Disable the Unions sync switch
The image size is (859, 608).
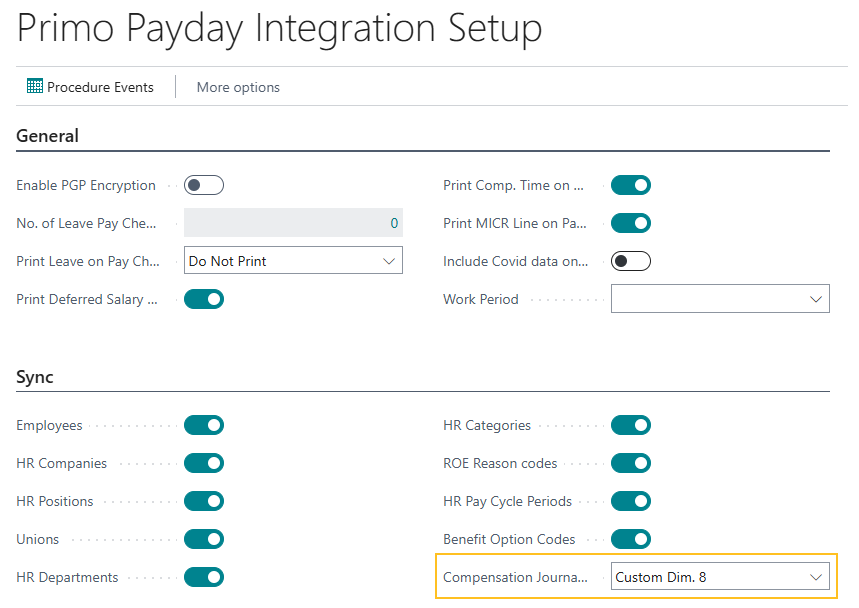[203, 539]
